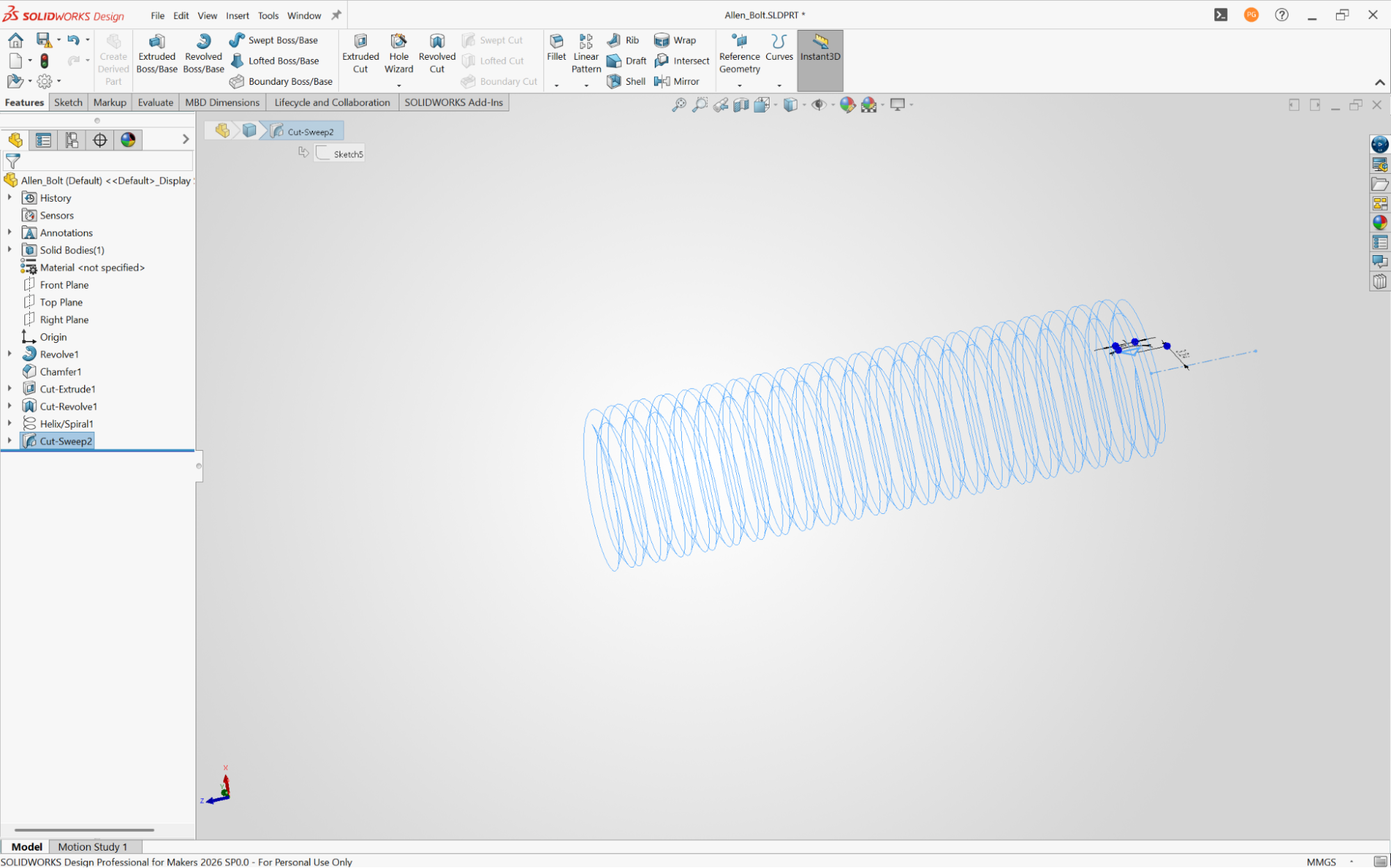Expand the Revolve1 feature node
The image size is (1391, 868).
click(x=10, y=354)
